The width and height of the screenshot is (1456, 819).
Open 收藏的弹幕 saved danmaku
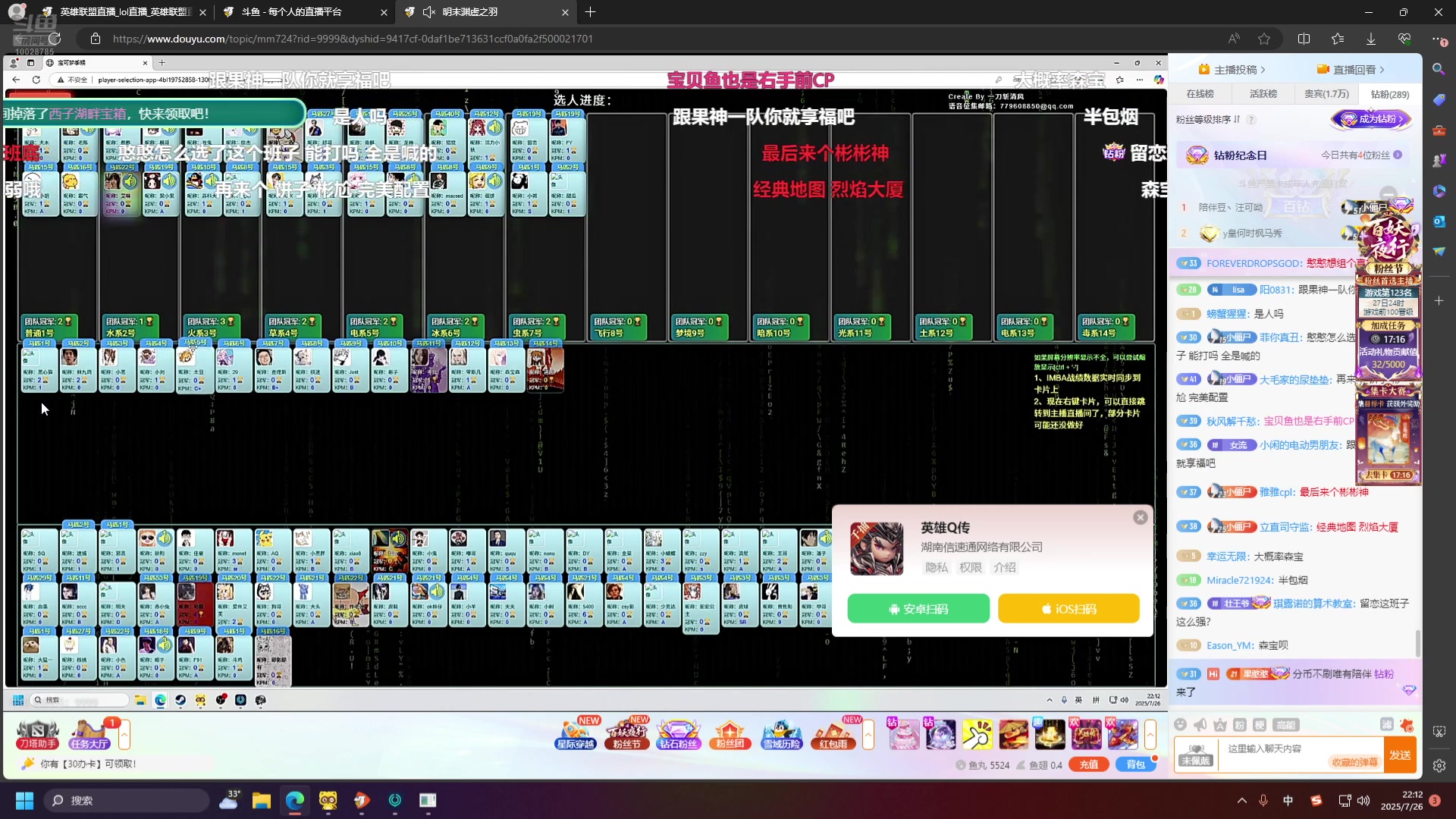click(x=1354, y=762)
